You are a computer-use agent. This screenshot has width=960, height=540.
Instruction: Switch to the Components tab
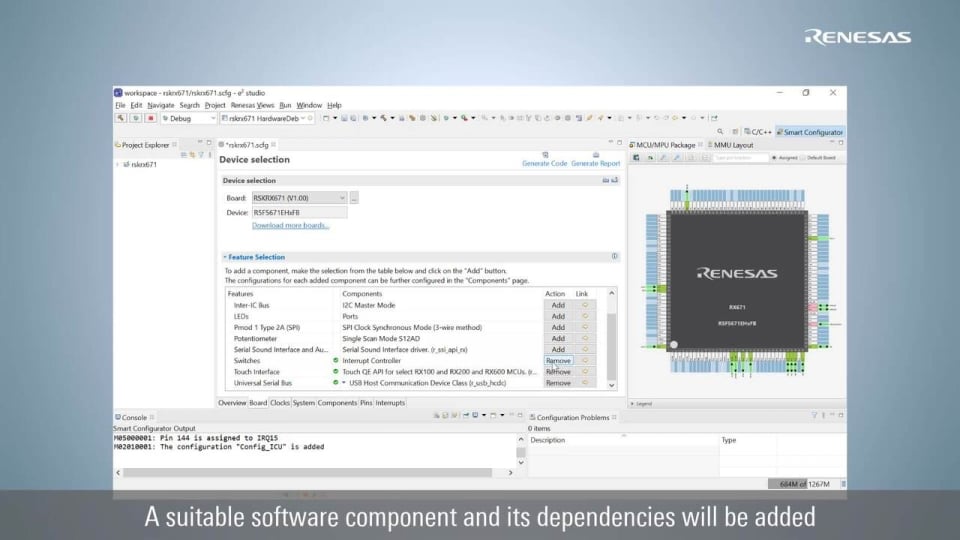(x=337, y=403)
